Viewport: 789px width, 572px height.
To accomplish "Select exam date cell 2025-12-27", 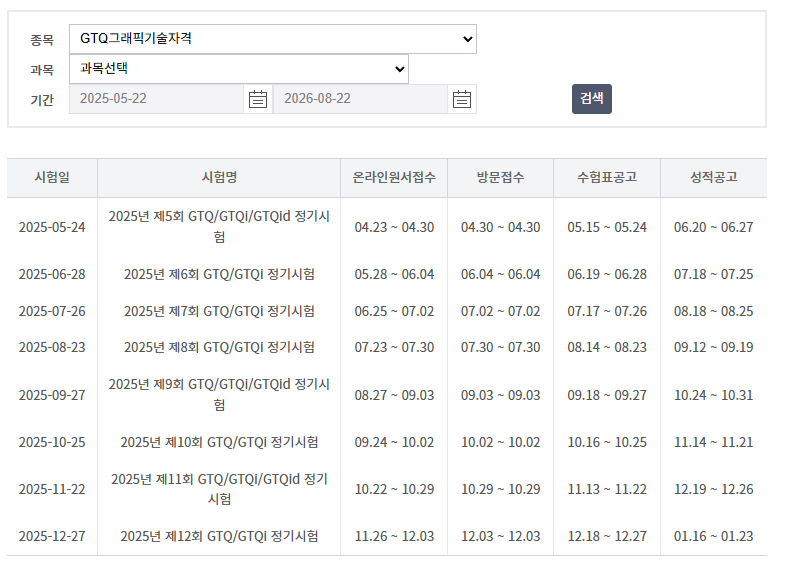I will (x=52, y=536).
